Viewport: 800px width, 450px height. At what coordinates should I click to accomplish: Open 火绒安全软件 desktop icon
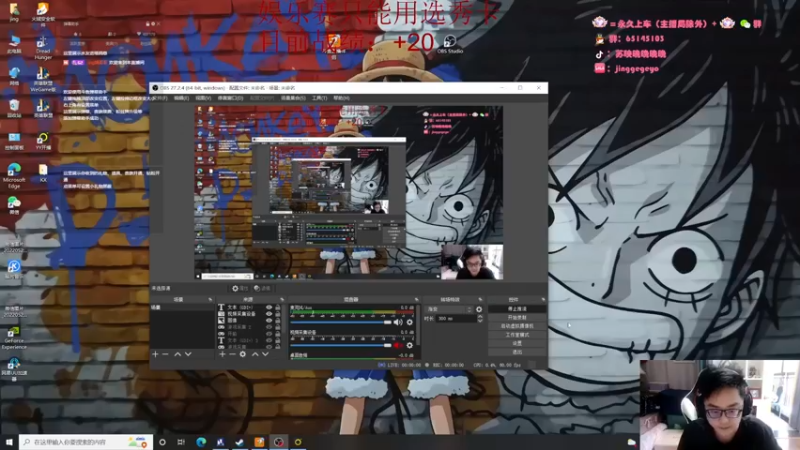pos(43,14)
